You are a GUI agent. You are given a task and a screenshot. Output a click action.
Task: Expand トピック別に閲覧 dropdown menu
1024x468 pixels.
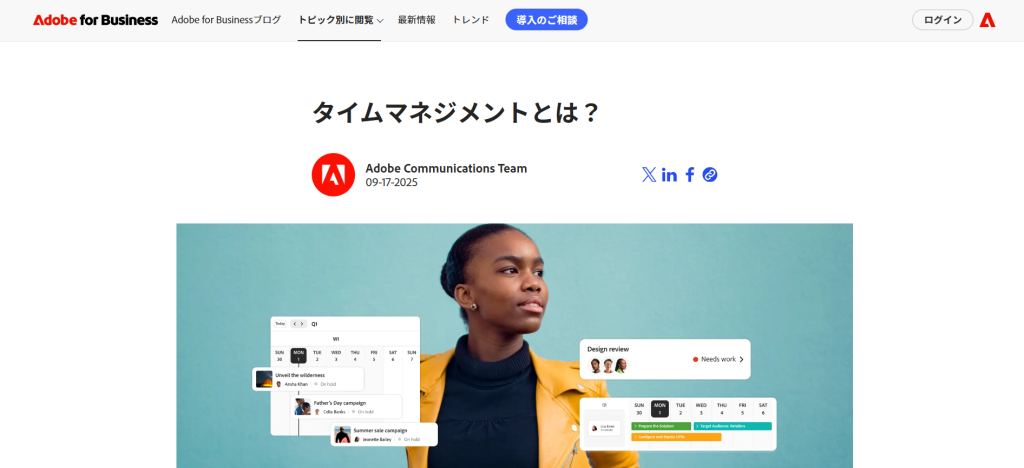coord(340,20)
